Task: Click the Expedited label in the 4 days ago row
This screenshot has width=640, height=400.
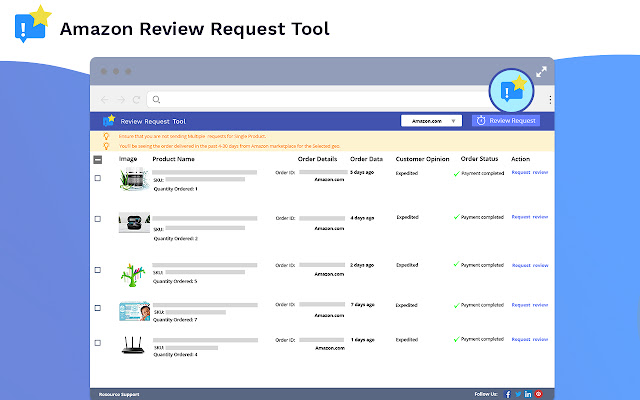Action: click(407, 217)
